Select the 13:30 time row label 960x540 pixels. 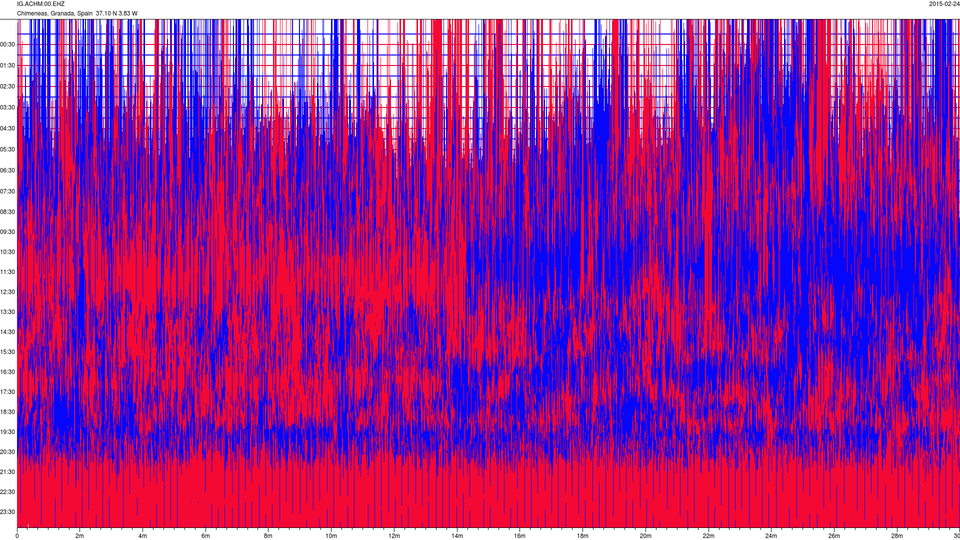(x=7, y=312)
